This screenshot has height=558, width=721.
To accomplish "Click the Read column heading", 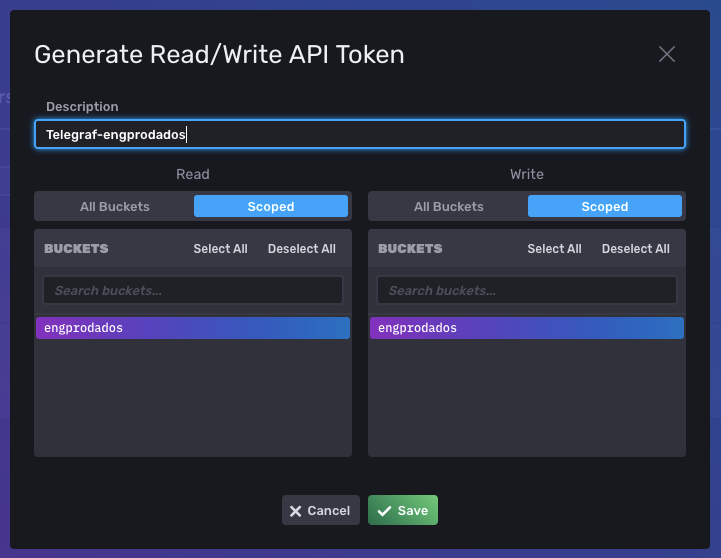I will pos(193,174).
